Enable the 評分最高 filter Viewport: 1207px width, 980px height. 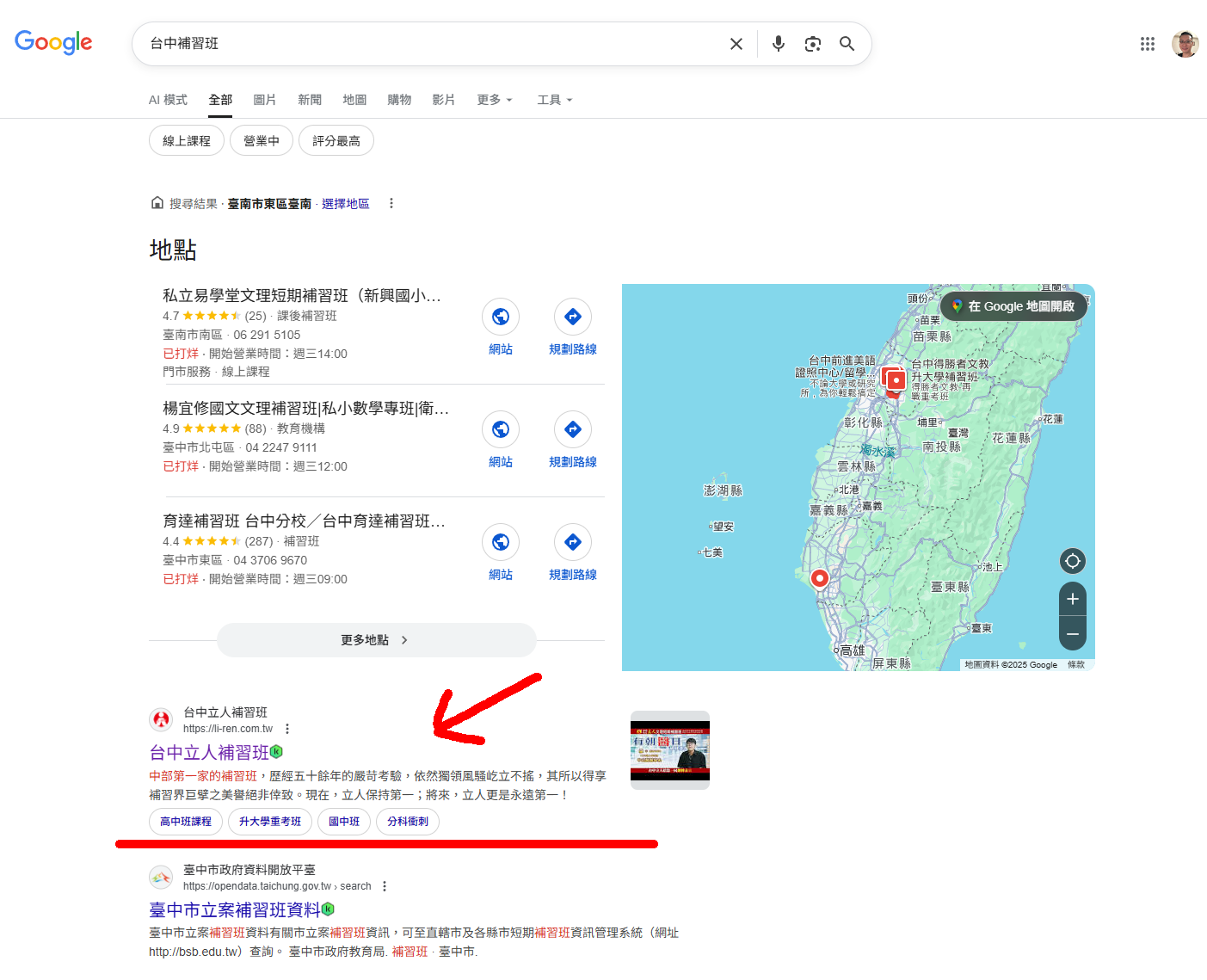336,140
